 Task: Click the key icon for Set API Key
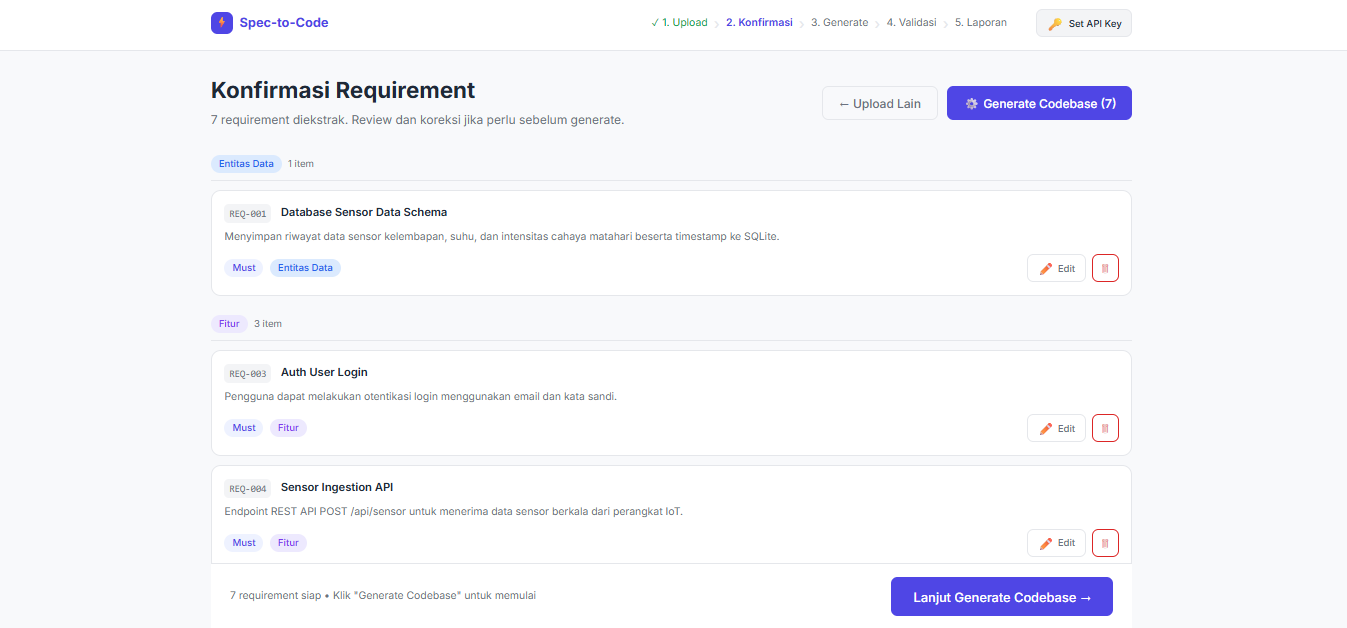pos(1055,23)
